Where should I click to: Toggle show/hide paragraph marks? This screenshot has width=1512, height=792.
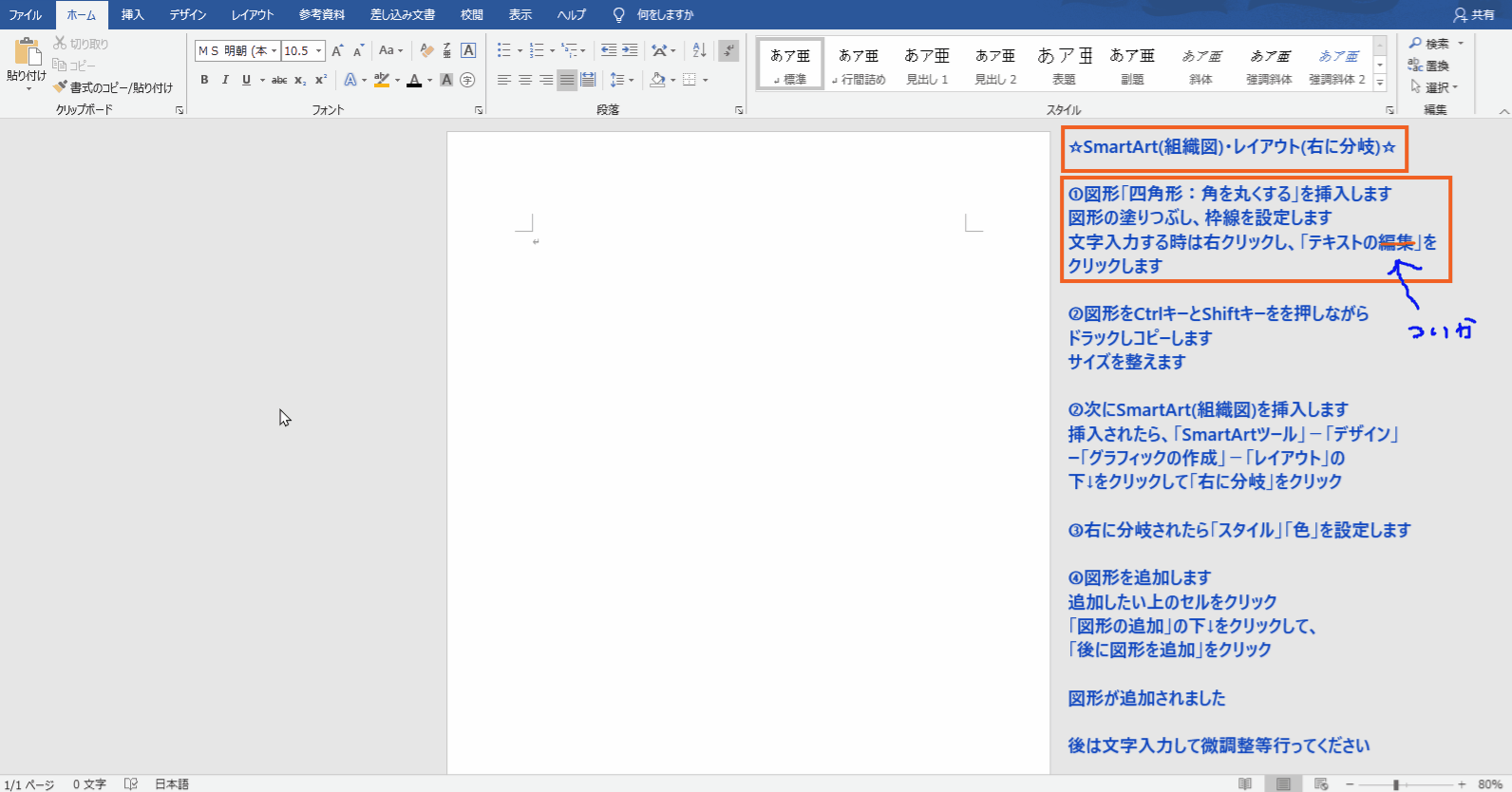pyautogui.click(x=728, y=50)
